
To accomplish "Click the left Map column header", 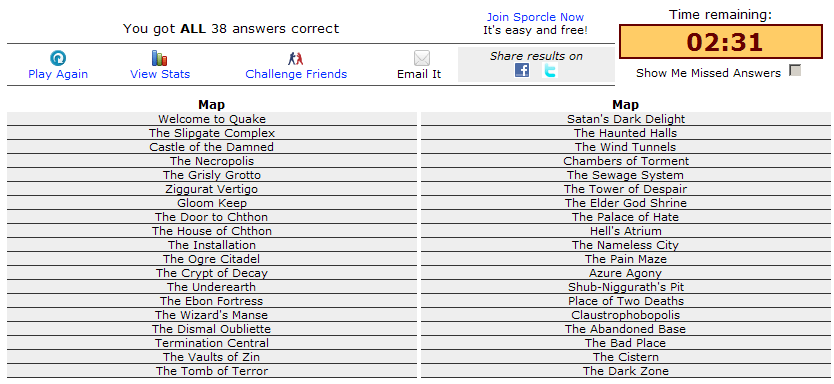I will [x=212, y=105].
